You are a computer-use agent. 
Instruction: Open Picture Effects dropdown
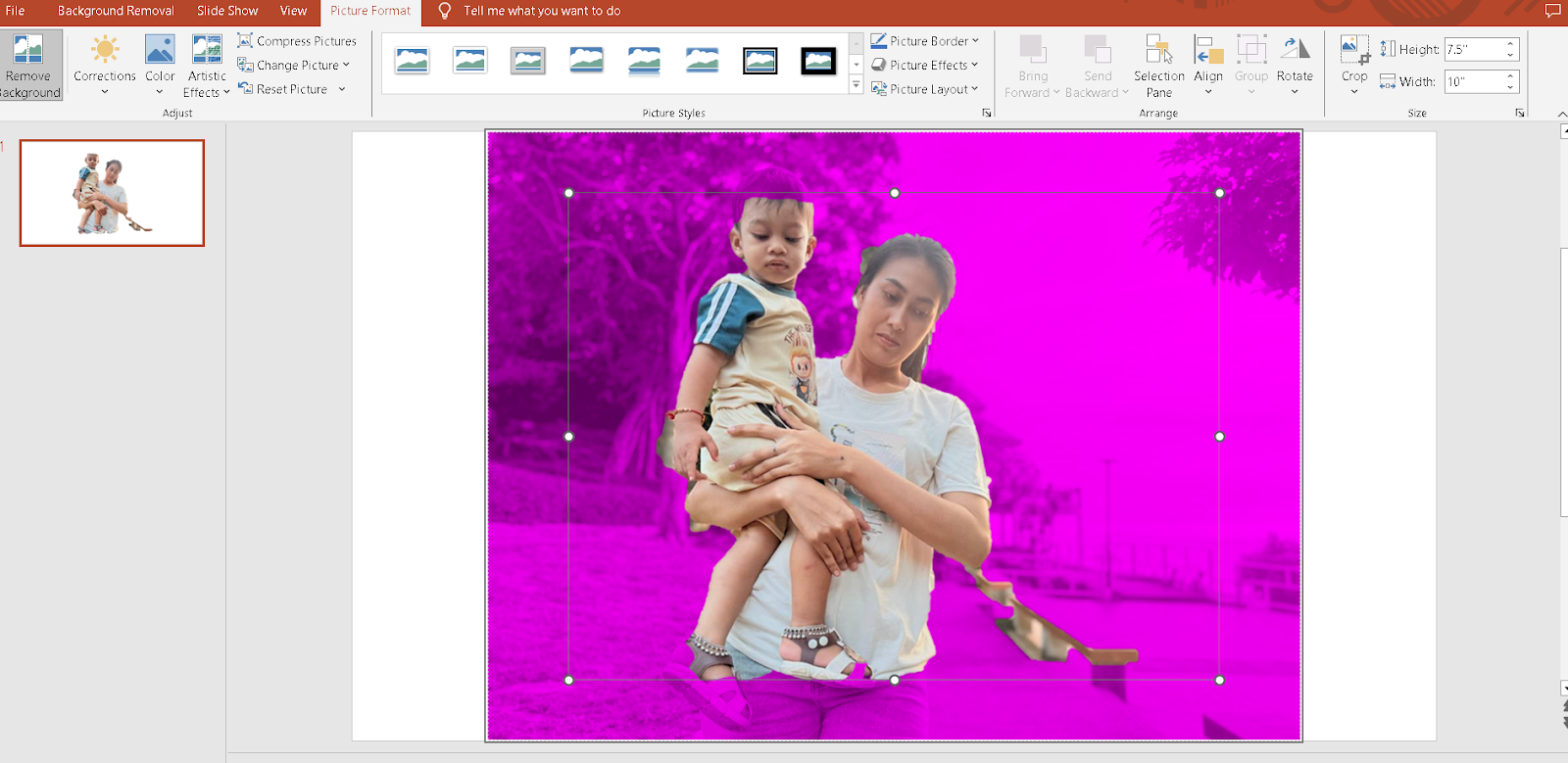[925, 65]
